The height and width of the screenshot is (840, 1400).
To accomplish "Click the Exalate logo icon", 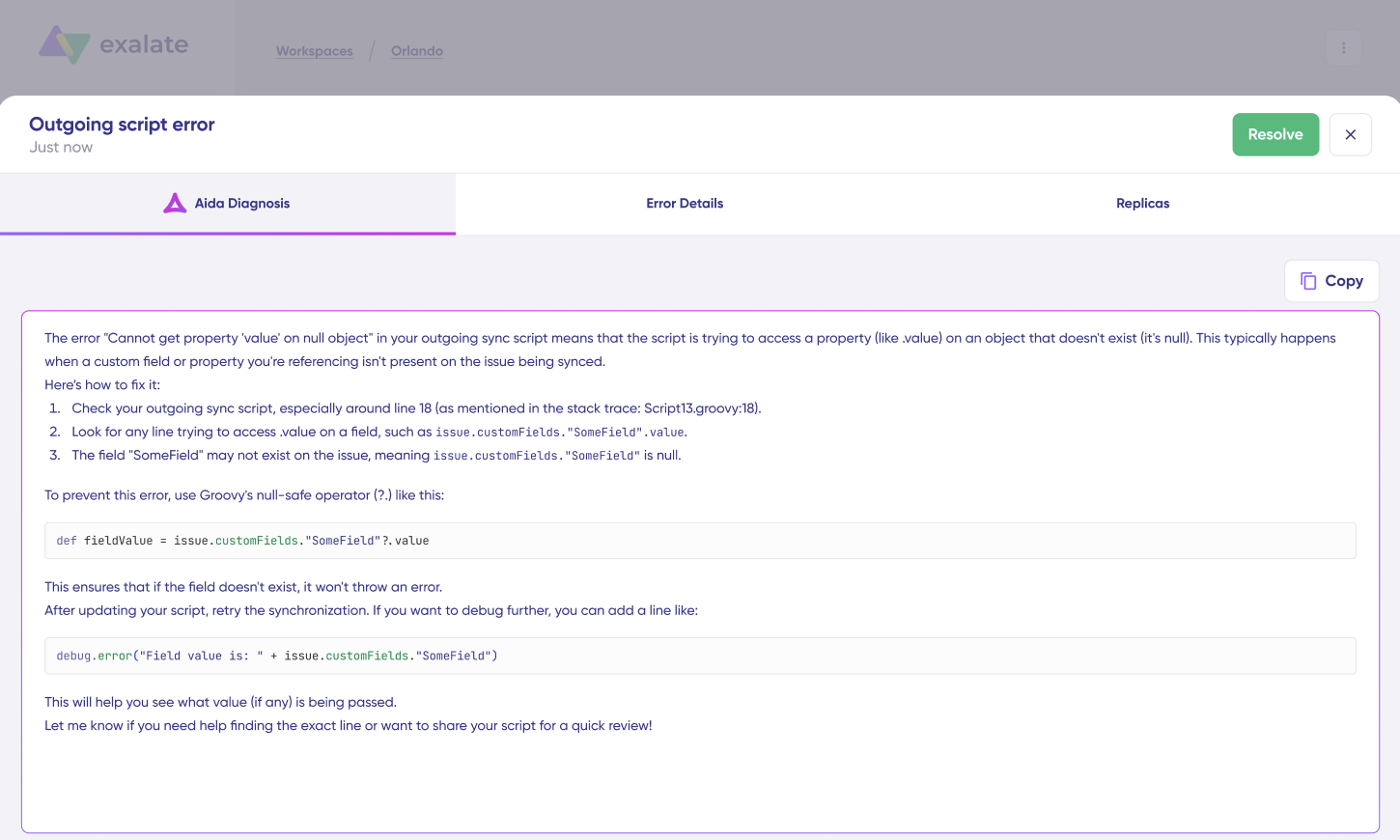I will 64,44.
